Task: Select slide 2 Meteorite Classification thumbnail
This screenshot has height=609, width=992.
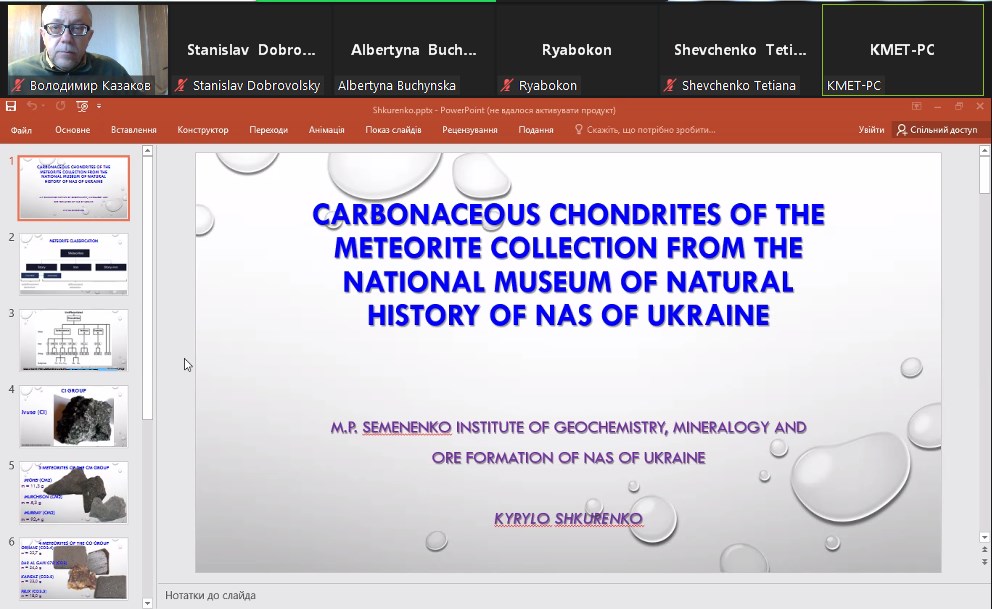Action: pyautogui.click(x=74, y=264)
